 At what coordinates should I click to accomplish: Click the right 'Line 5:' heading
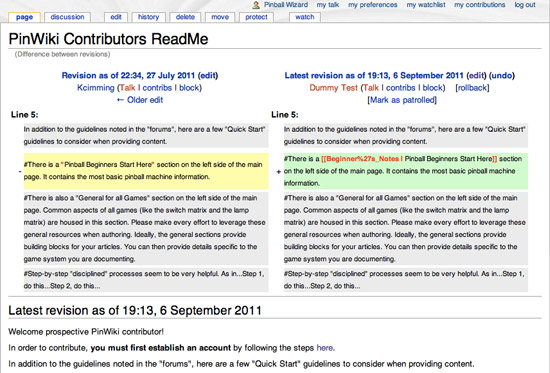[285, 115]
